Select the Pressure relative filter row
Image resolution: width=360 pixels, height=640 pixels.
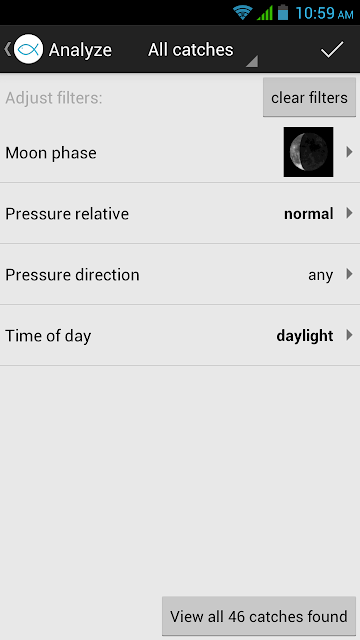tap(180, 213)
